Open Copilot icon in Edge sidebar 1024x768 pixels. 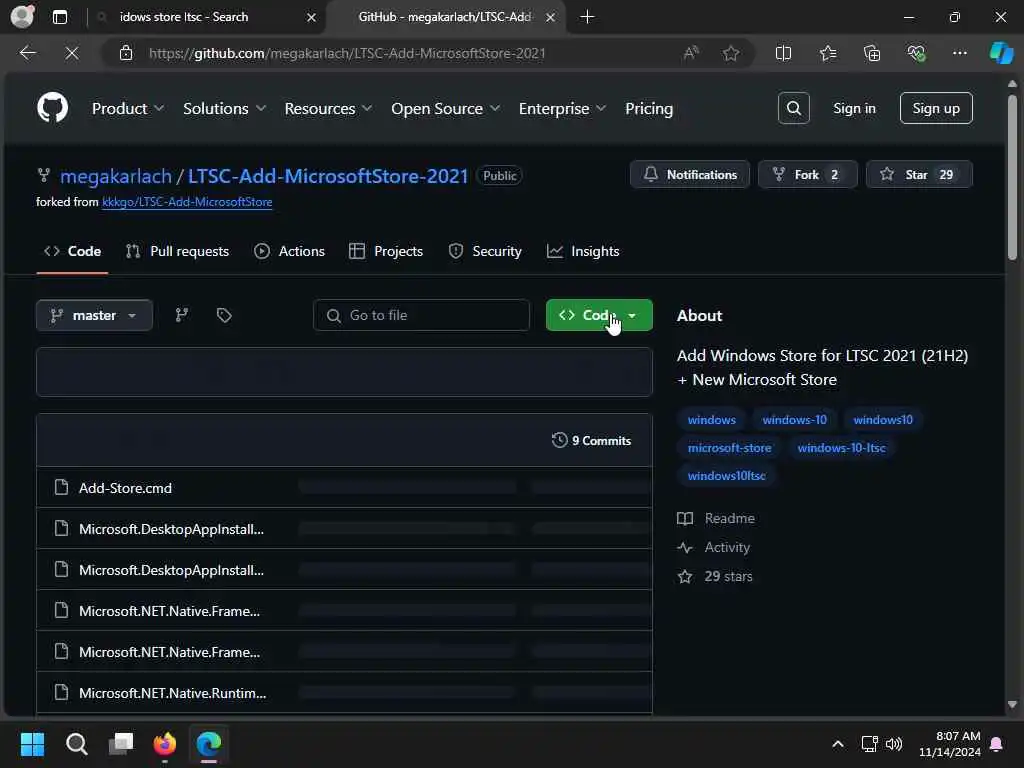[1001, 53]
